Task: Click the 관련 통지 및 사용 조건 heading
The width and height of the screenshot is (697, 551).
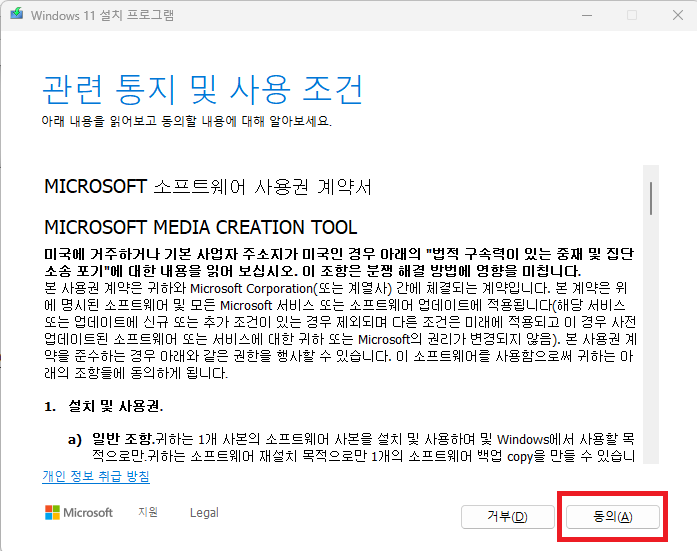Action: (202, 89)
